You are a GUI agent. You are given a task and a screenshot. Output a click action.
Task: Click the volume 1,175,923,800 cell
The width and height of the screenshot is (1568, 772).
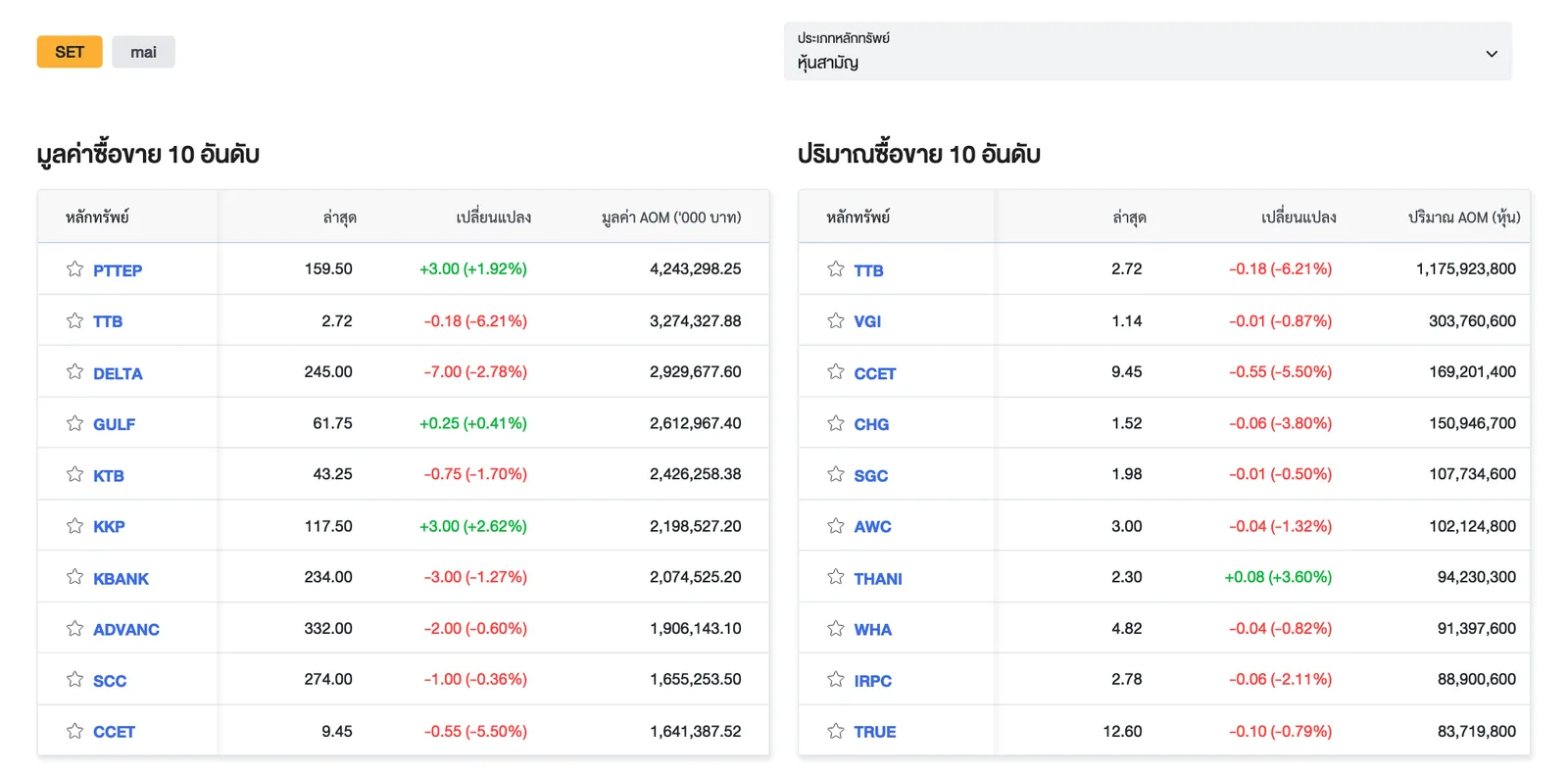[x=1466, y=268]
